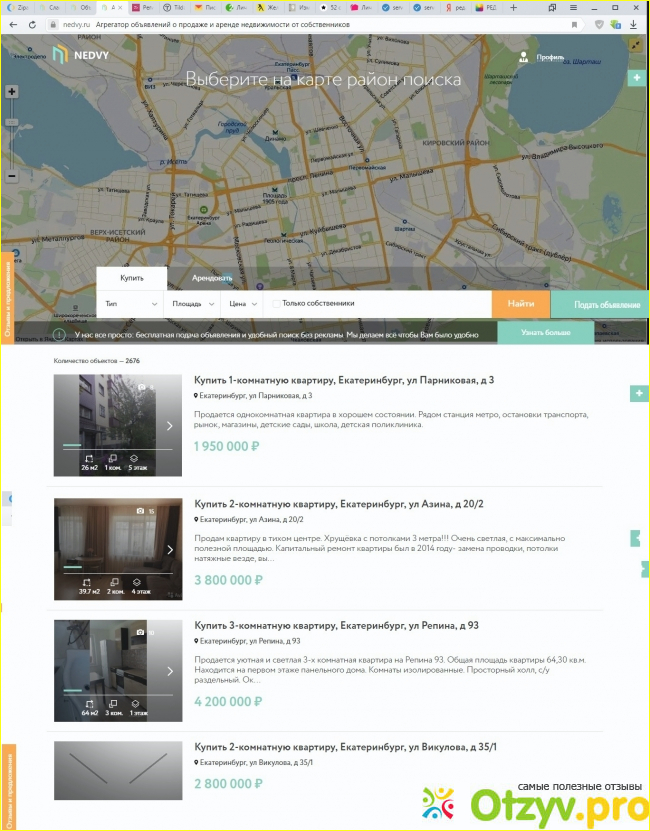Open the Профиль user icon
This screenshot has height=831, width=650.
[x=523, y=58]
